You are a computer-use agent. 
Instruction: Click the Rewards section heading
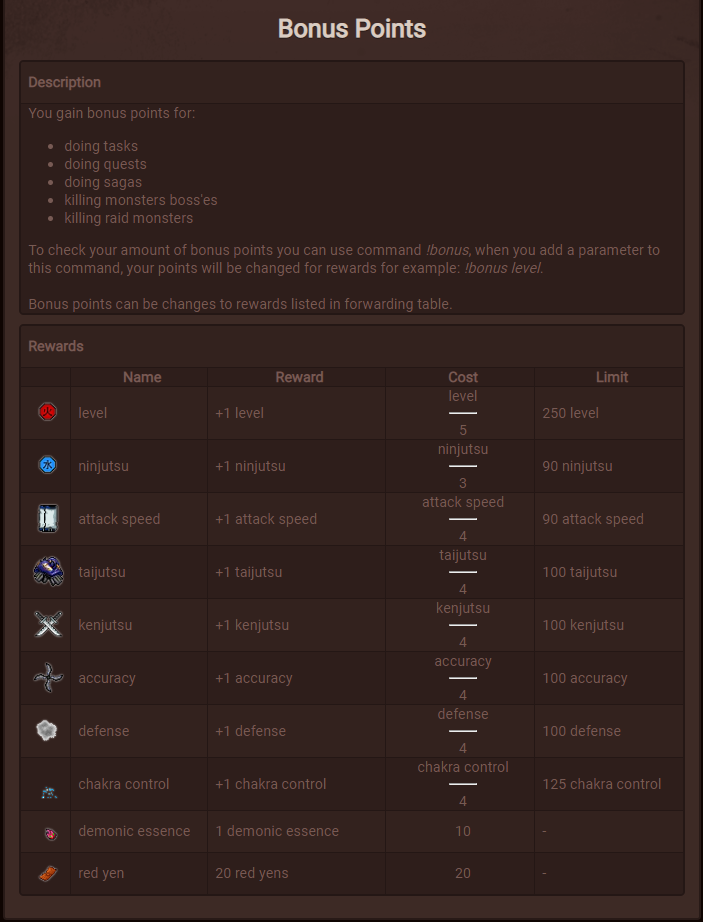click(x=56, y=346)
